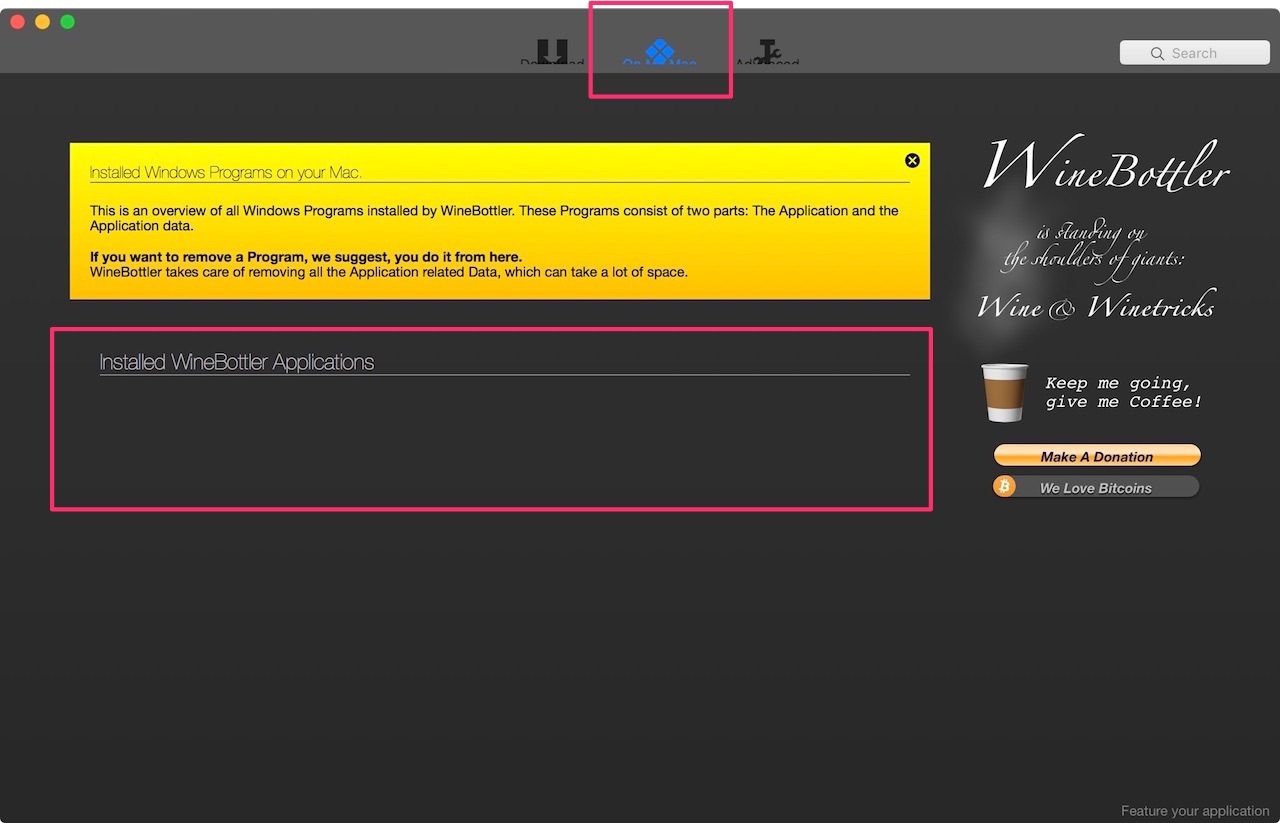Viewport: 1280px width, 823px height.
Task: Click the orange Bitcoin logo icon
Action: [1004, 487]
